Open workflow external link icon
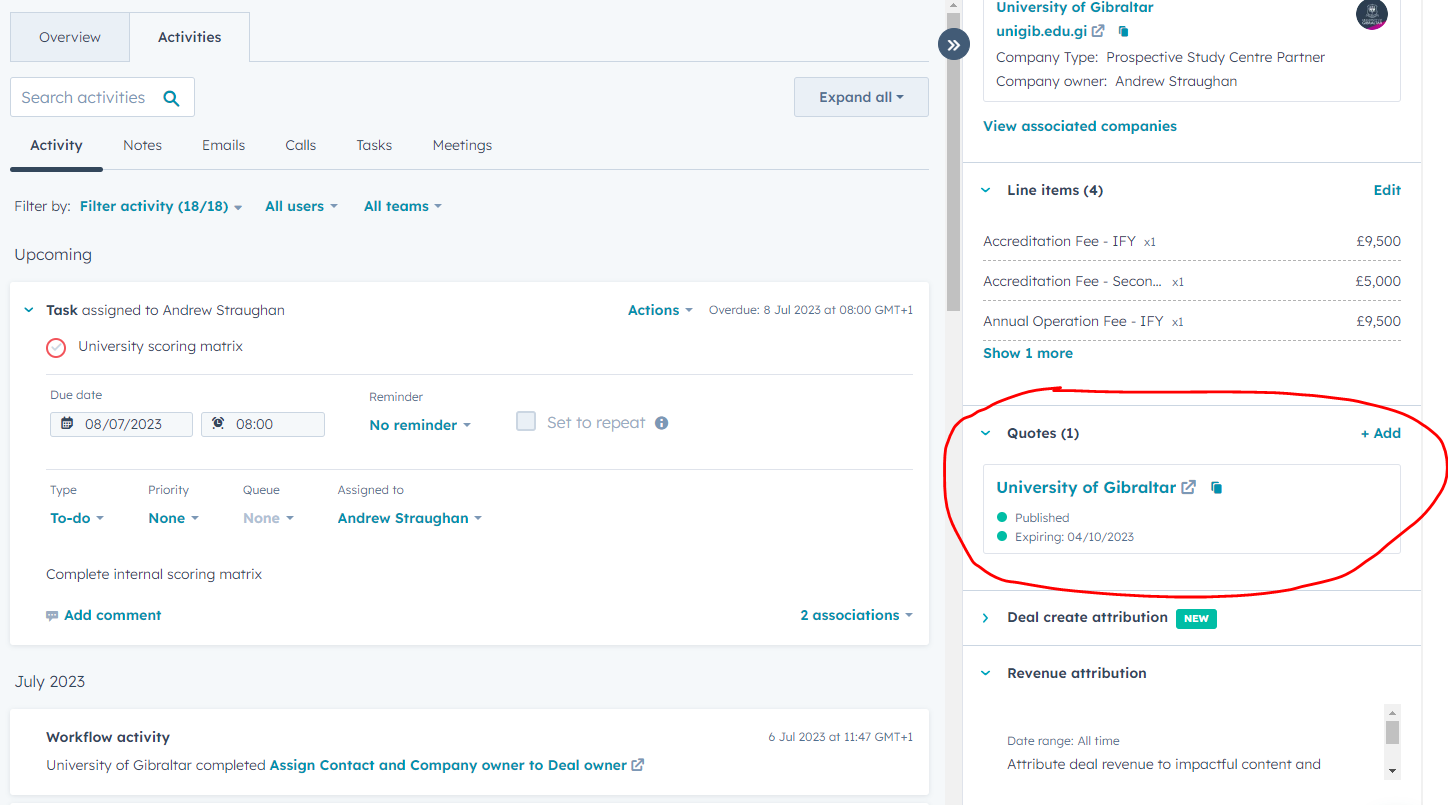Screen dimensions: 1448x805 coord(638,765)
